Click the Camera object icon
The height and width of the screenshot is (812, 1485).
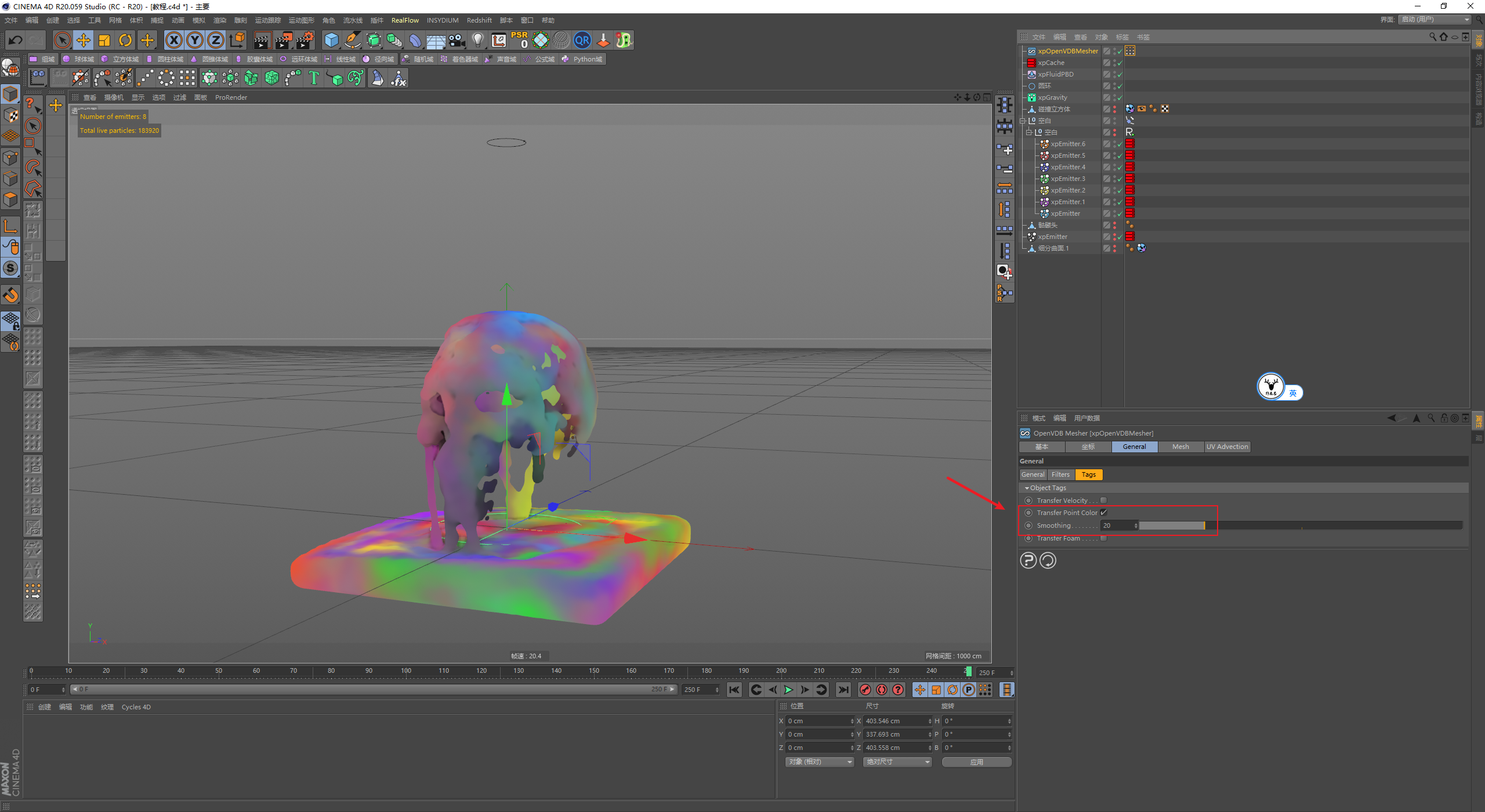457,40
